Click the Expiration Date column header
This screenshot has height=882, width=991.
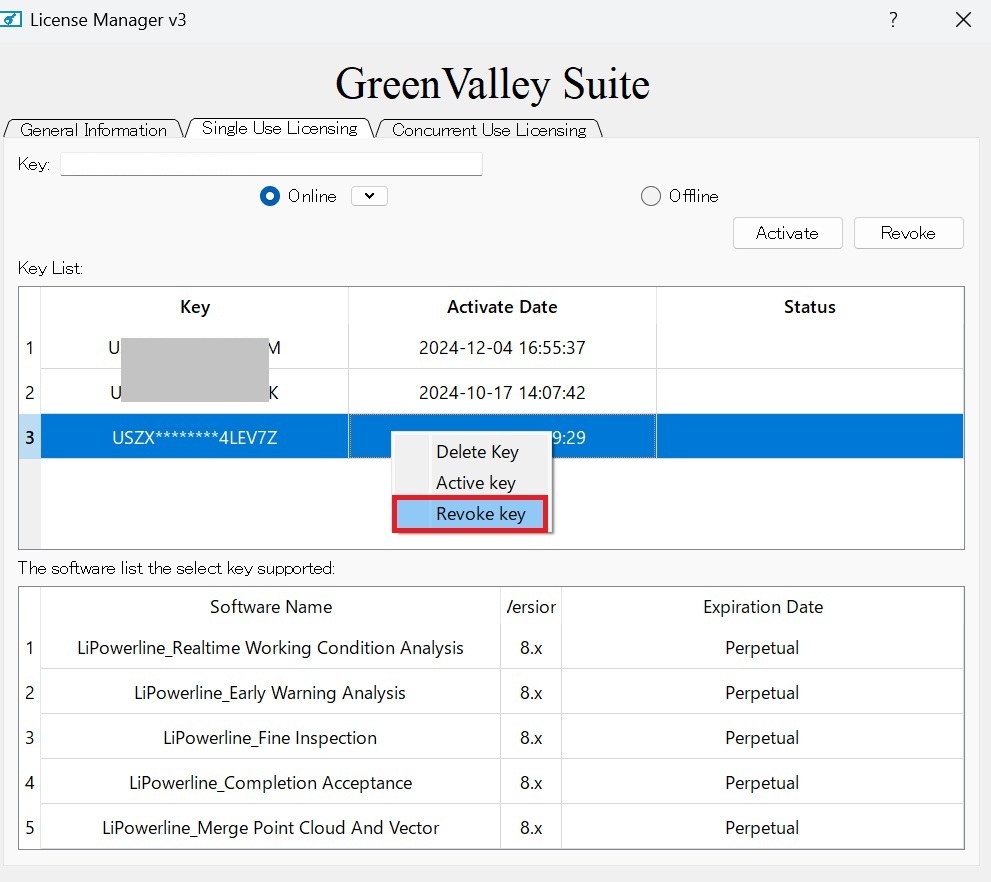(762, 607)
